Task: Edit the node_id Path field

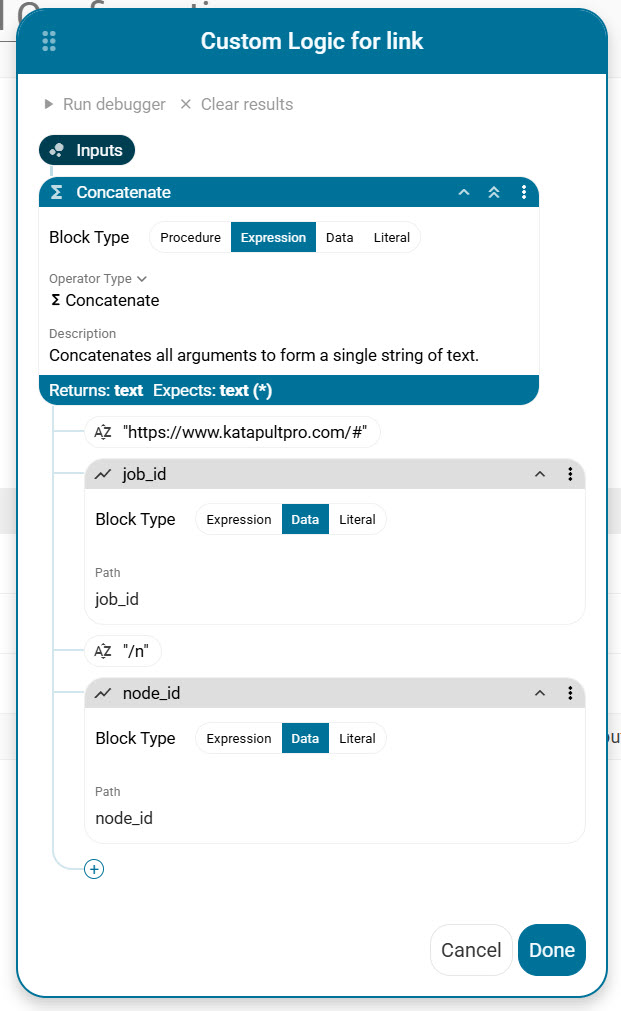Action: (x=124, y=818)
